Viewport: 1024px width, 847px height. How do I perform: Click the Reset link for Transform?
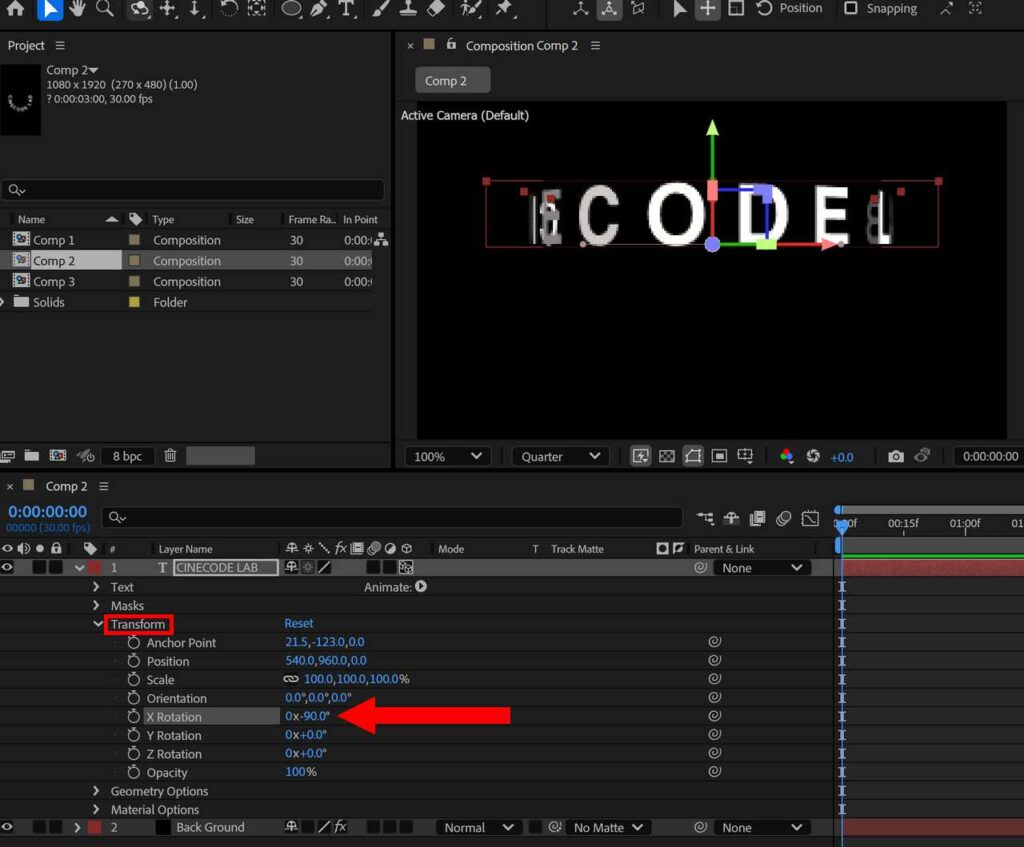pos(298,623)
